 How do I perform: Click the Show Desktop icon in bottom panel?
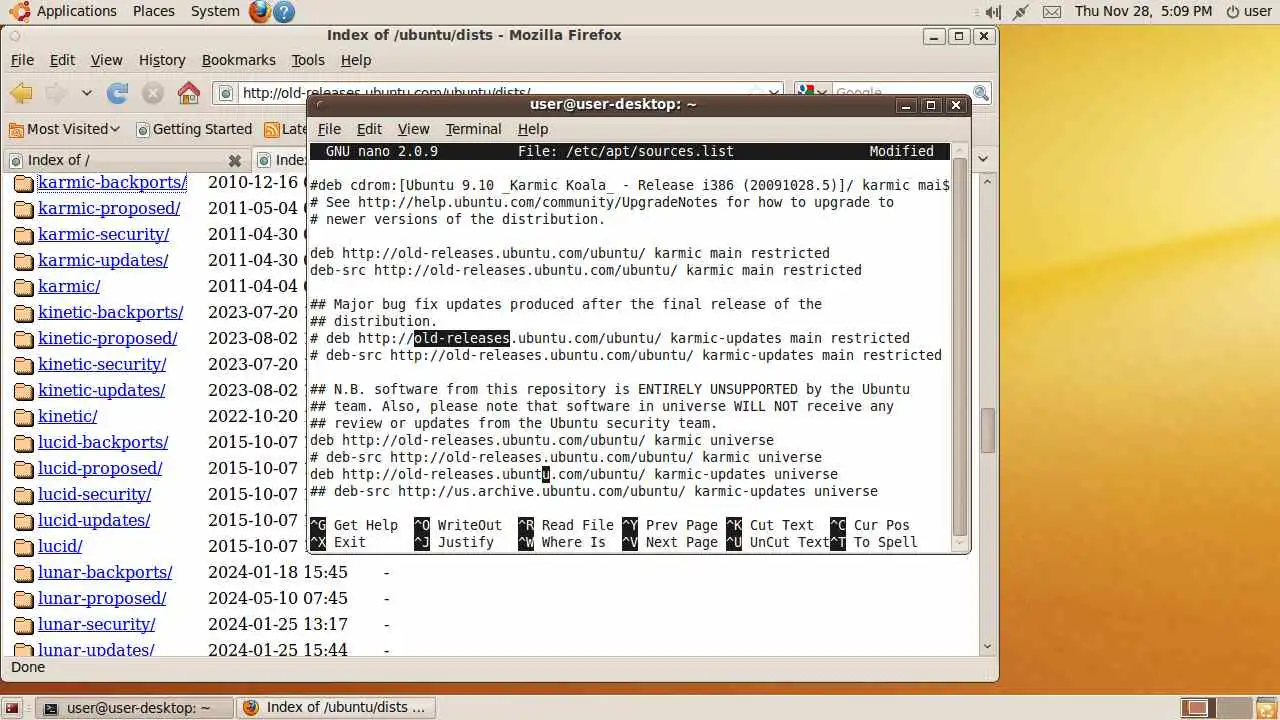[12, 708]
